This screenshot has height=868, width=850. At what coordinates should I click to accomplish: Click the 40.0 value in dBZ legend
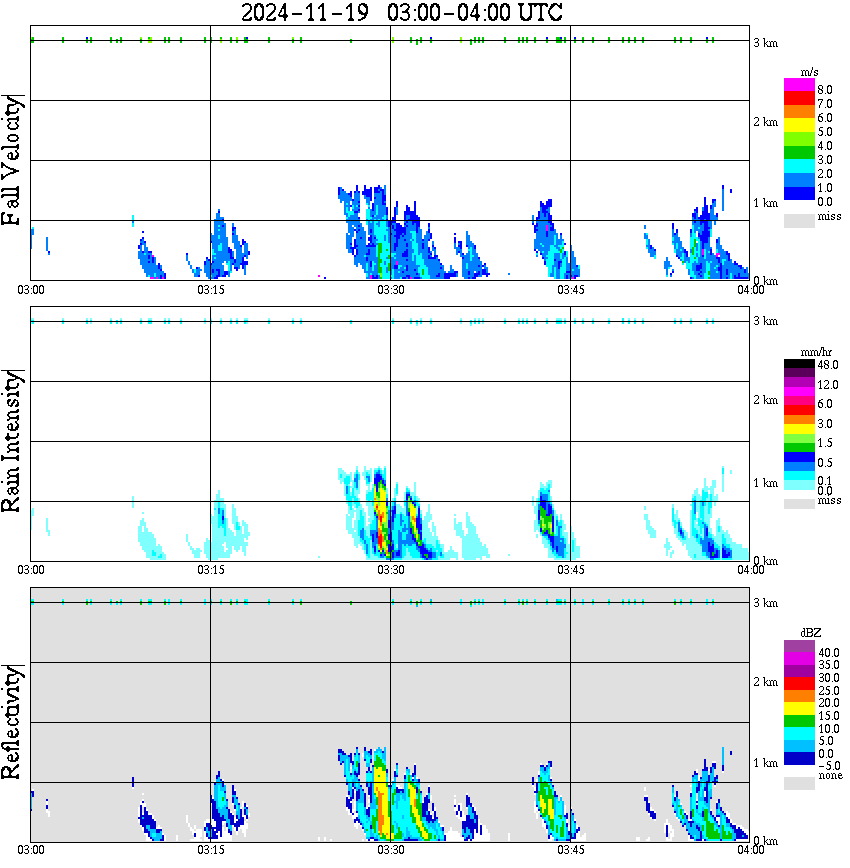(x=828, y=653)
